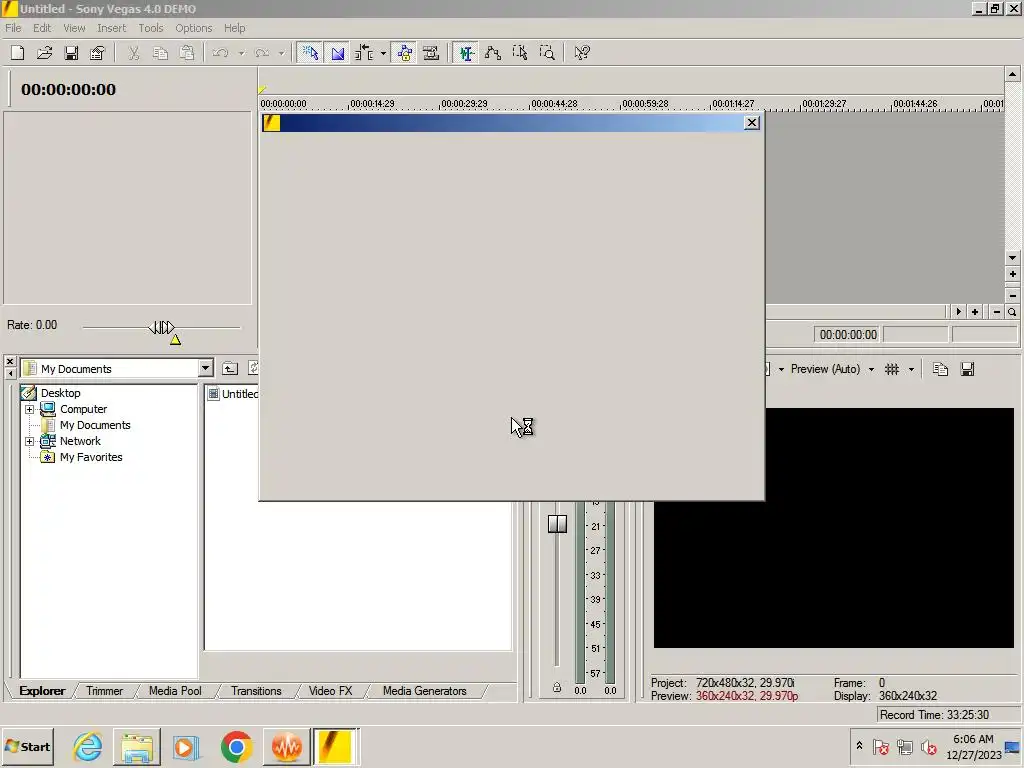Open the Redo history dropdown arrow
The image size is (1024, 768).
point(281,53)
